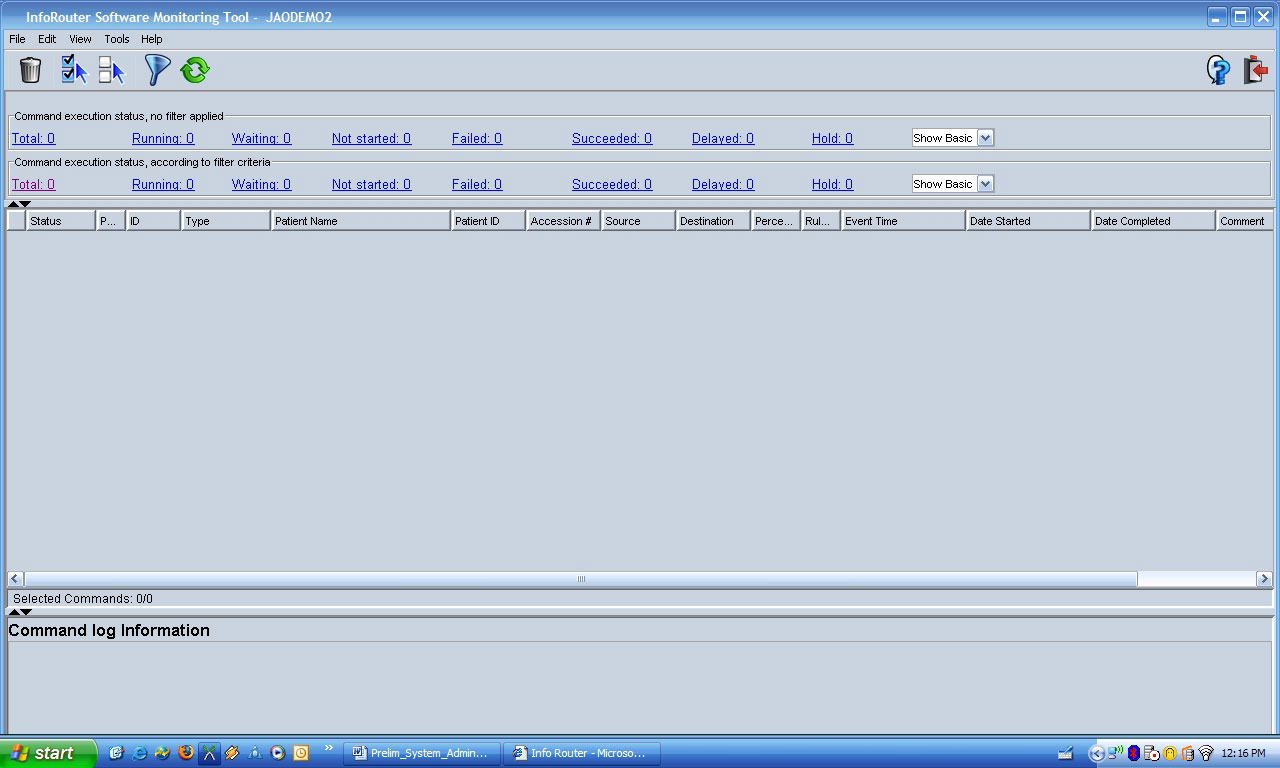Click unfiltered Delayed: 0 link
Image resolution: width=1280 pixels, height=768 pixels.
[x=723, y=138]
